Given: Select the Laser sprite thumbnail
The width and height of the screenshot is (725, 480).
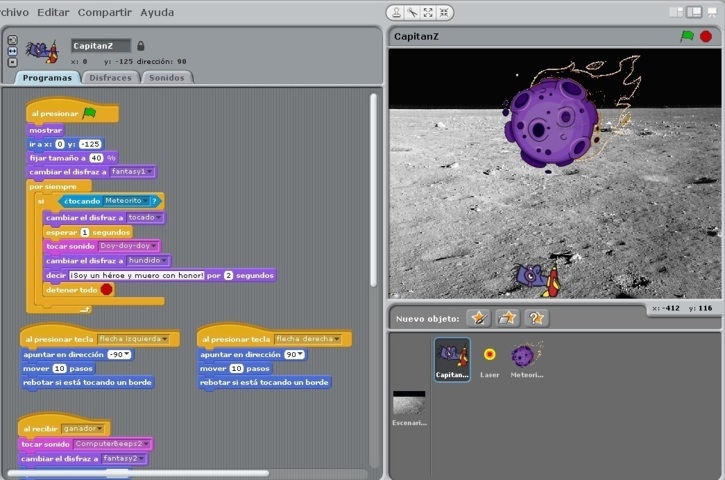Looking at the screenshot, I should coord(489,358).
